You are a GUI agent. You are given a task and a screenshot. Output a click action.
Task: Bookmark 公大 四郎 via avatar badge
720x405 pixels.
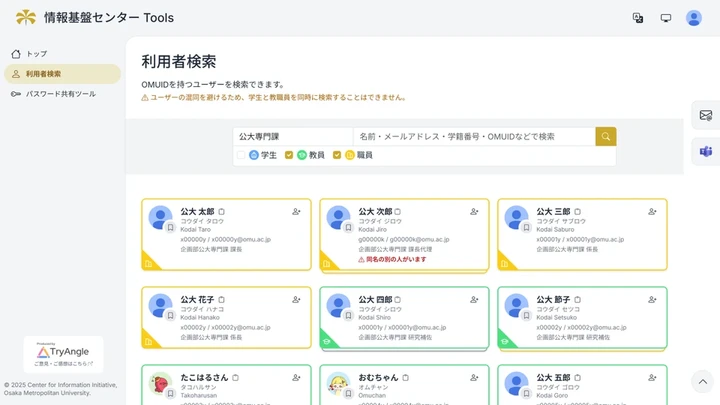click(x=348, y=315)
